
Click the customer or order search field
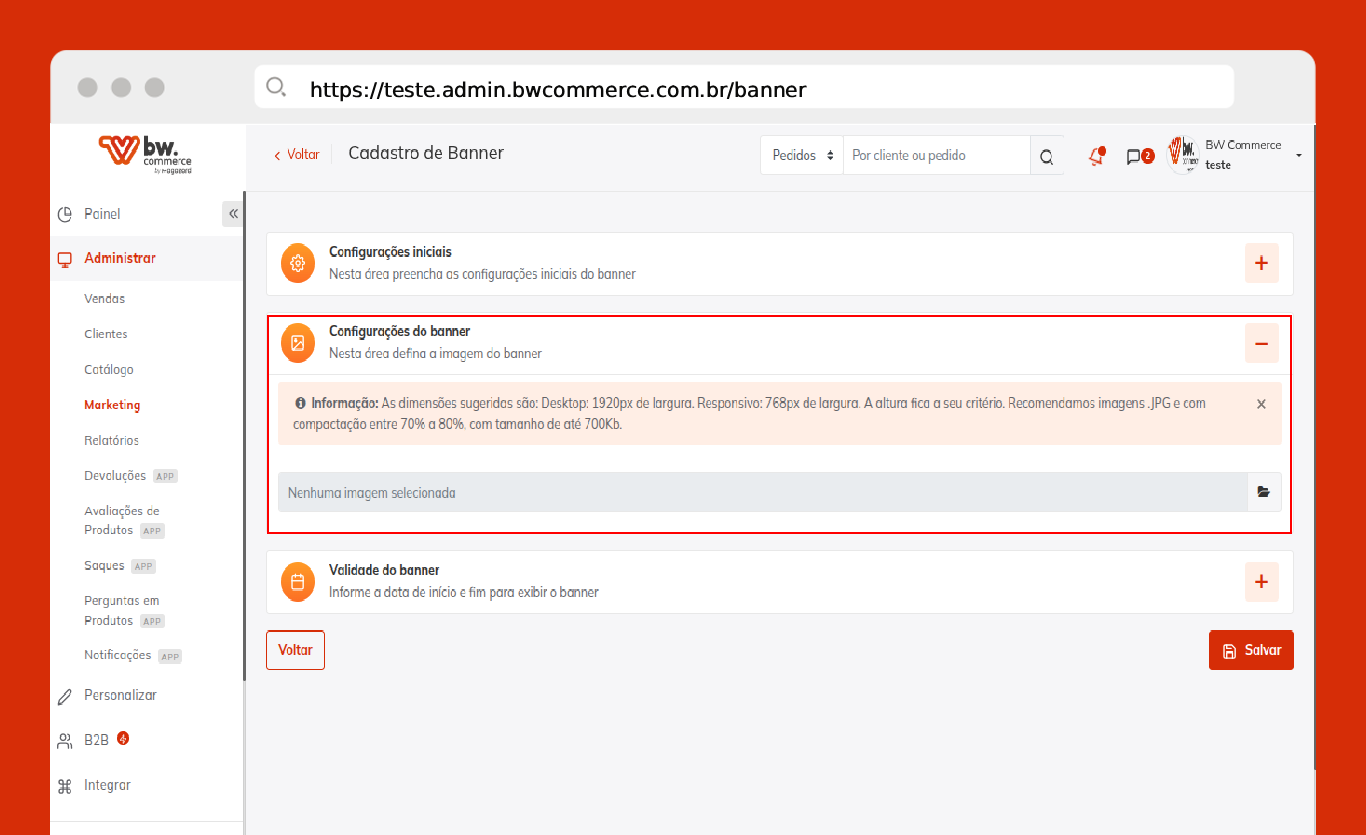pos(935,156)
